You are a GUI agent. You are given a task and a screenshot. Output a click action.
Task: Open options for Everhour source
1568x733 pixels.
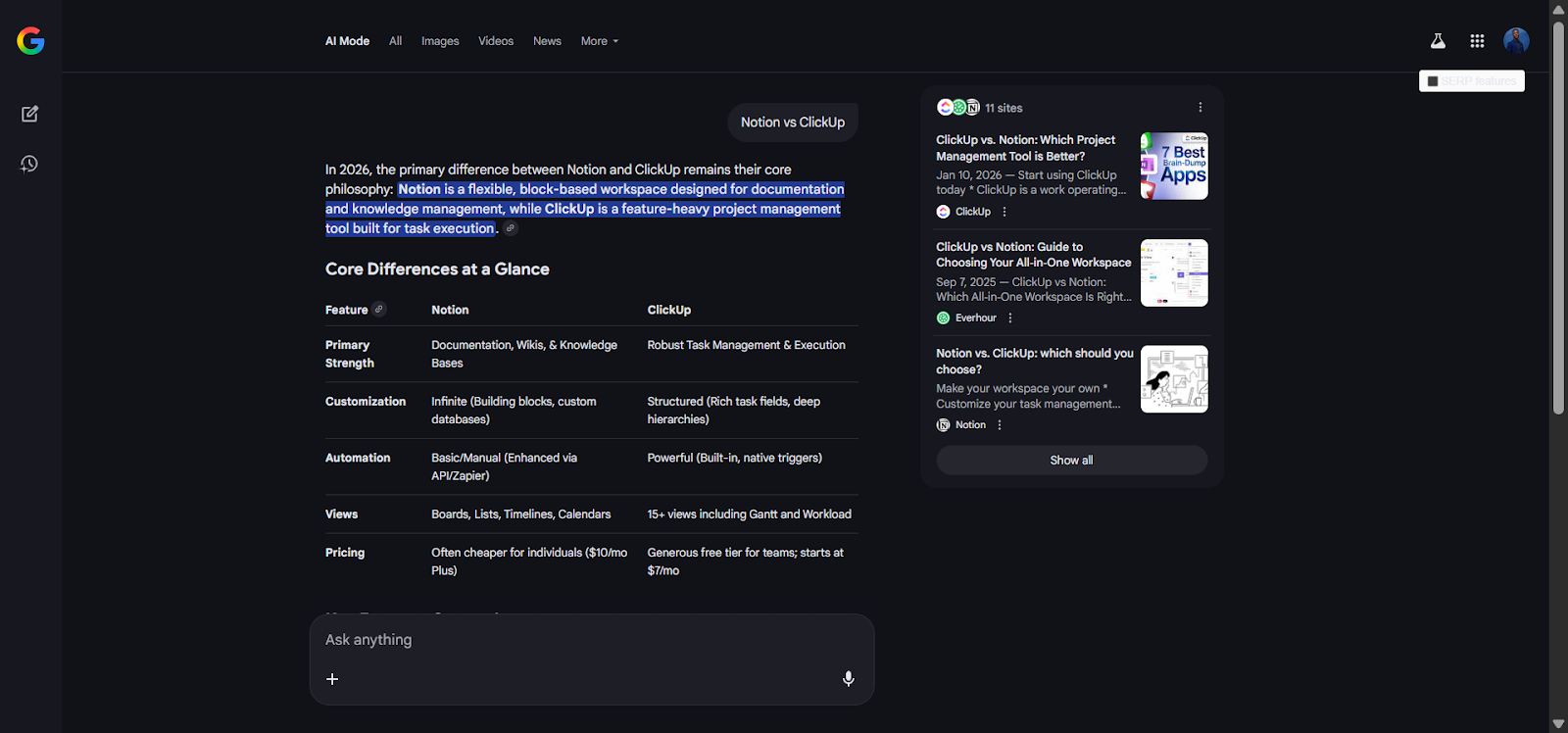coord(1010,318)
